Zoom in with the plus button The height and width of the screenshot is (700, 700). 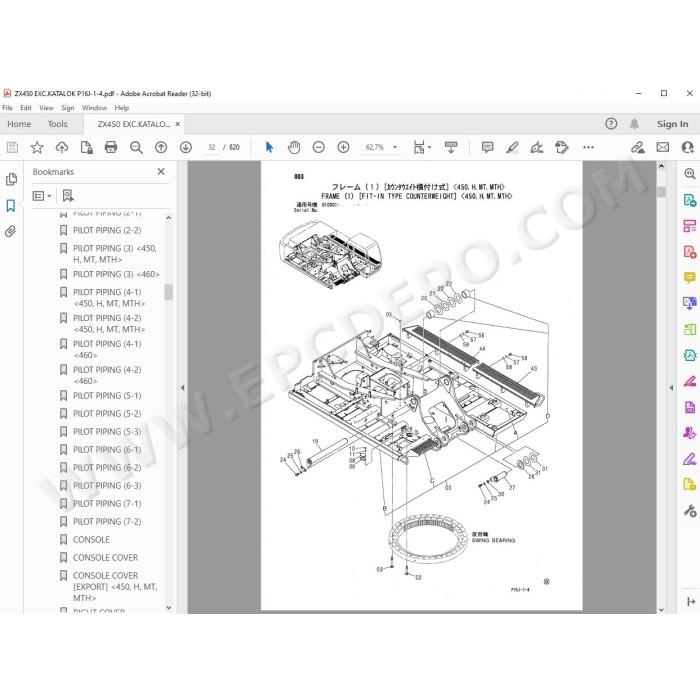343,147
